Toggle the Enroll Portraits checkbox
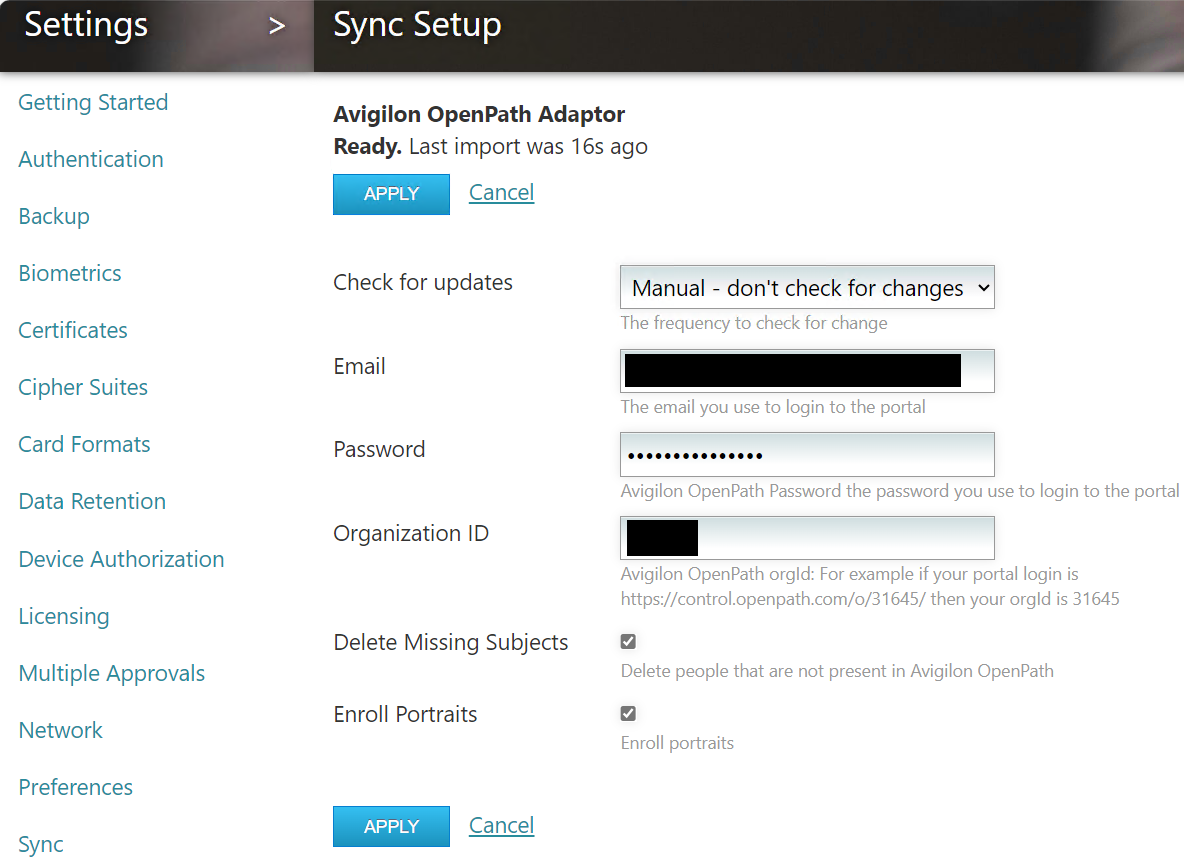Image resolution: width=1184 pixels, height=861 pixels. point(628,713)
